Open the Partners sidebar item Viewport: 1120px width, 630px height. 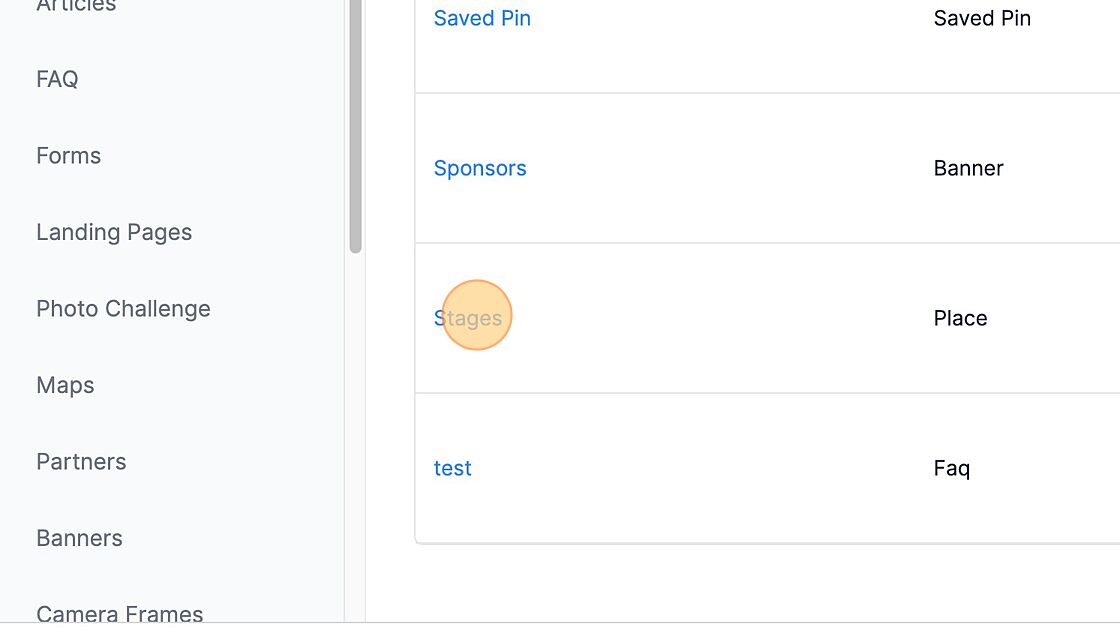click(81, 462)
